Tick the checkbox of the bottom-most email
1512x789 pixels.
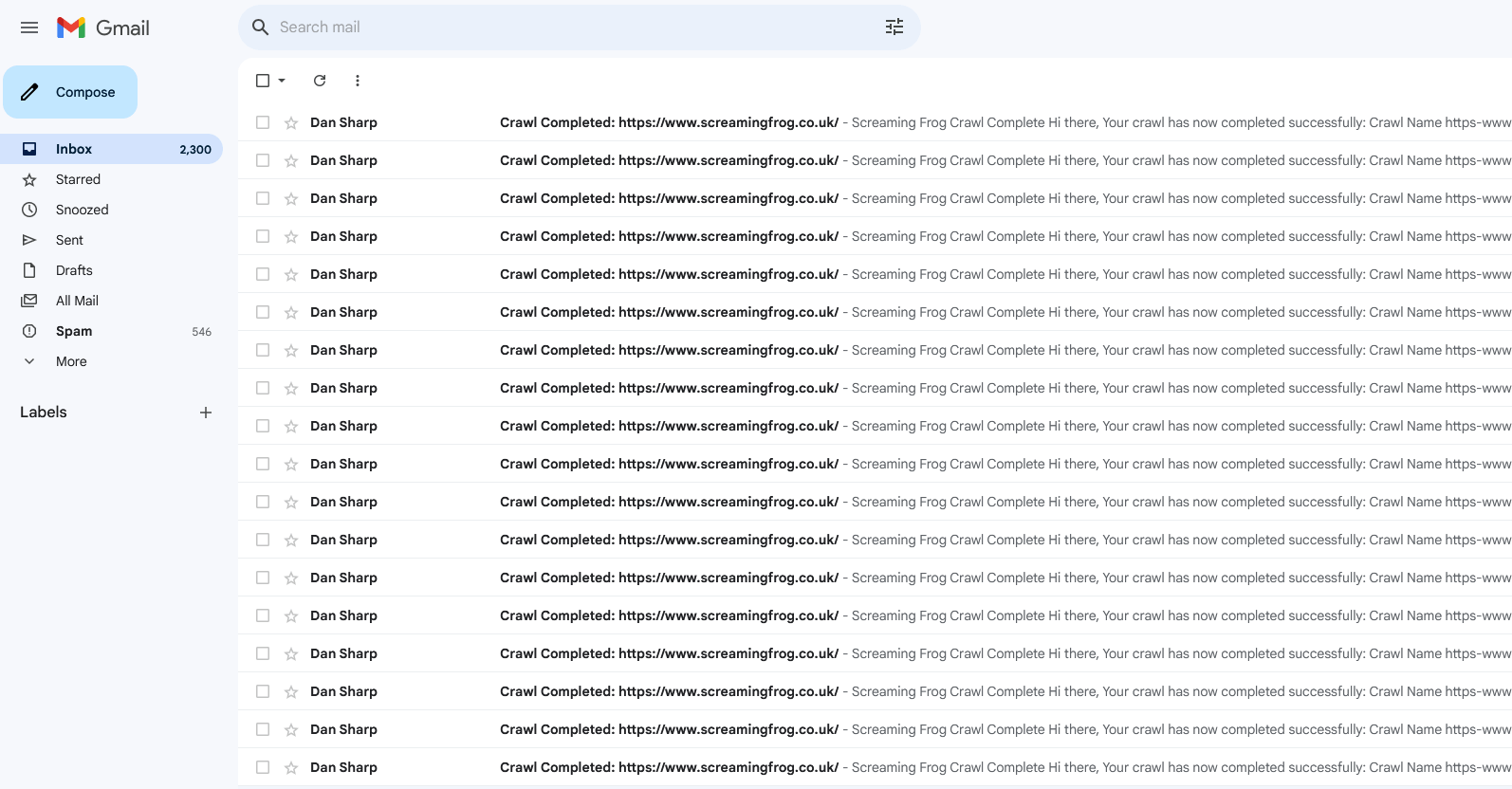pos(263,767)
